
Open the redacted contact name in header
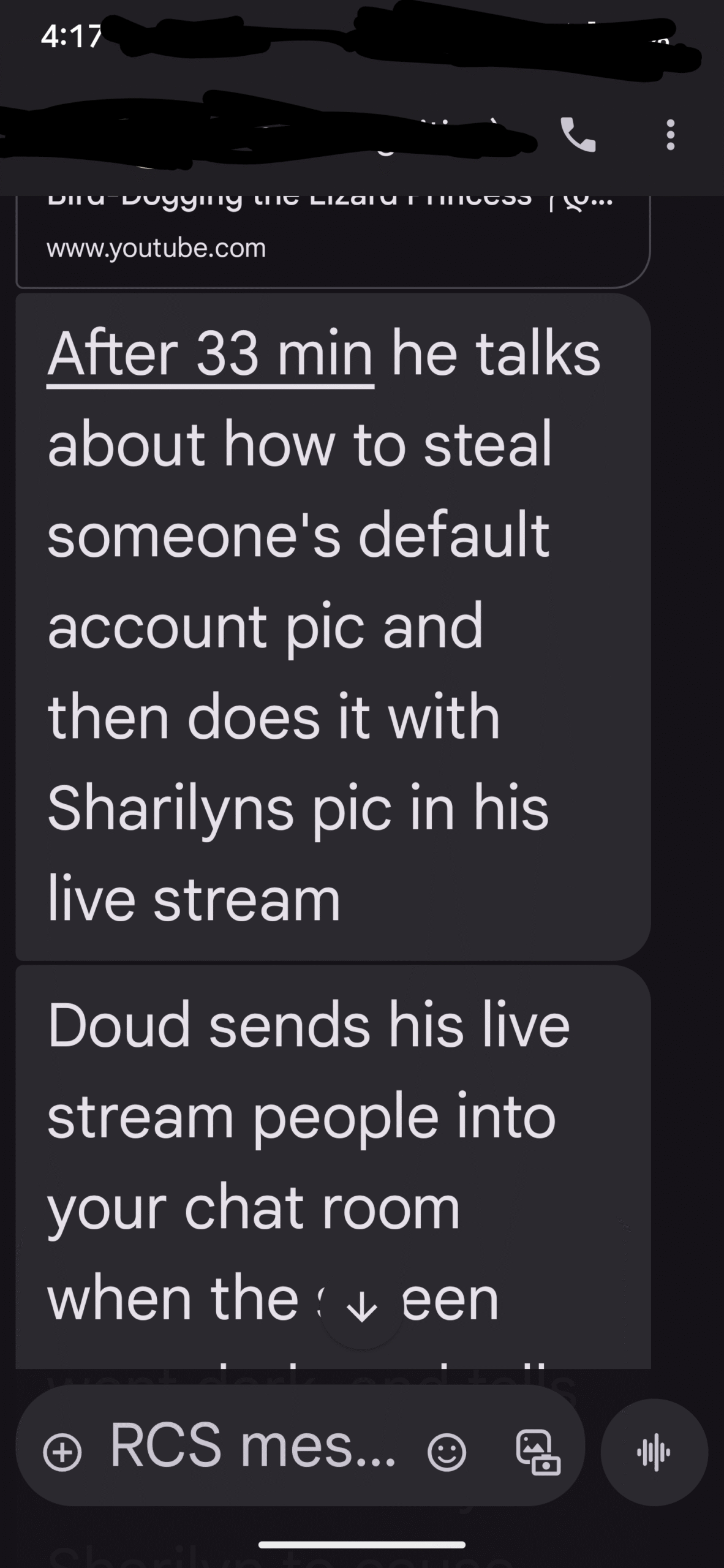[263, 132]
